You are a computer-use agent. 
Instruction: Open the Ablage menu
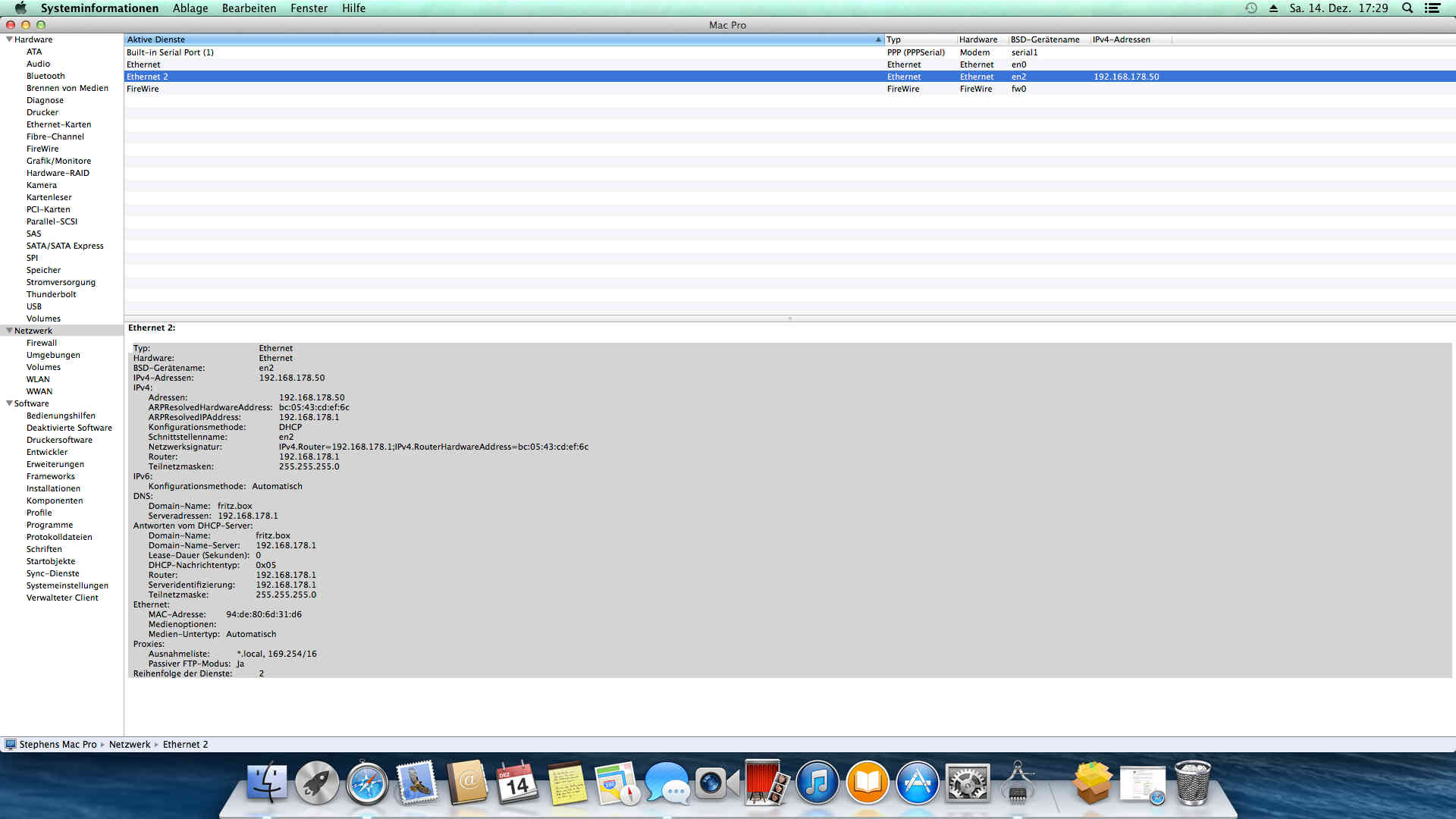pos(190,8)
